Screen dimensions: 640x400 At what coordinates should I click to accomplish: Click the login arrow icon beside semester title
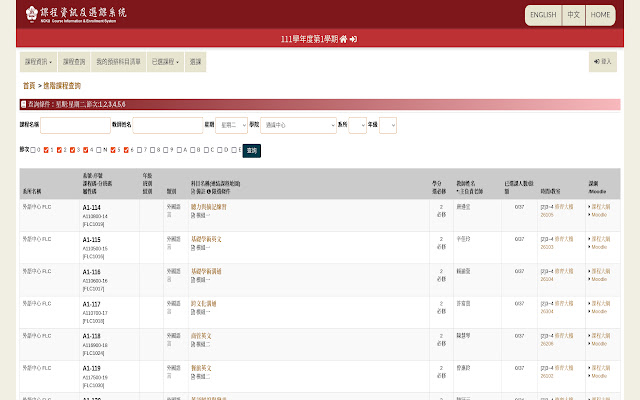[x=353, y=39]
